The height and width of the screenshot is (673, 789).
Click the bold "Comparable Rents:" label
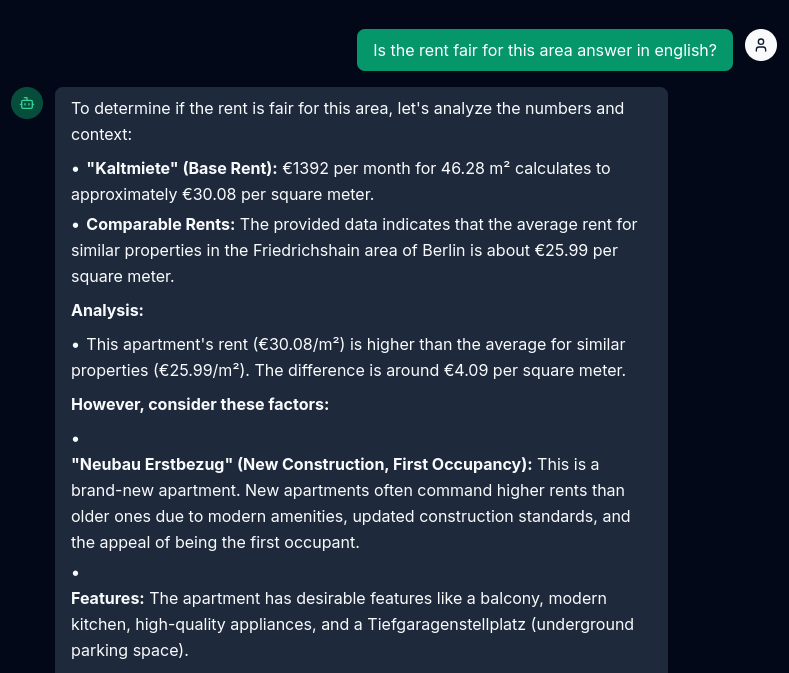click(160, 224)
